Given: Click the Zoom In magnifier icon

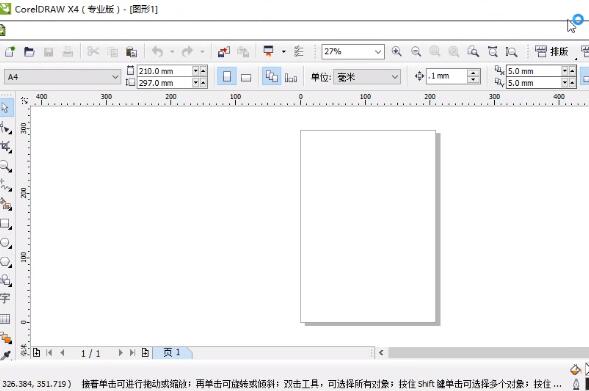Looking at the screenshot, I should tap(396, 51).
